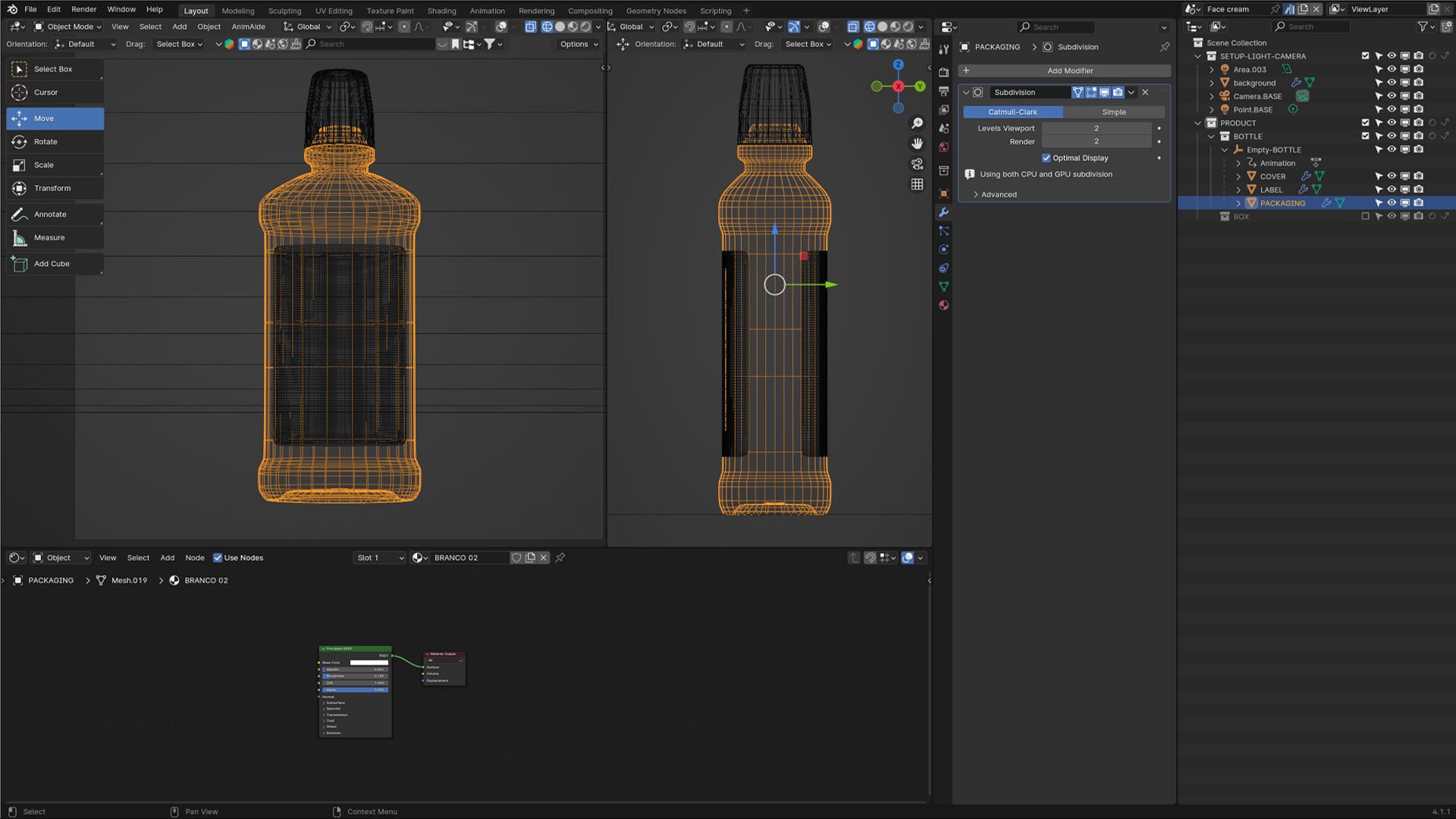The width and height of the screenshot is (1456, 819).
Task: Toggle Use Nodes checkbox
Action: (218, 557)
